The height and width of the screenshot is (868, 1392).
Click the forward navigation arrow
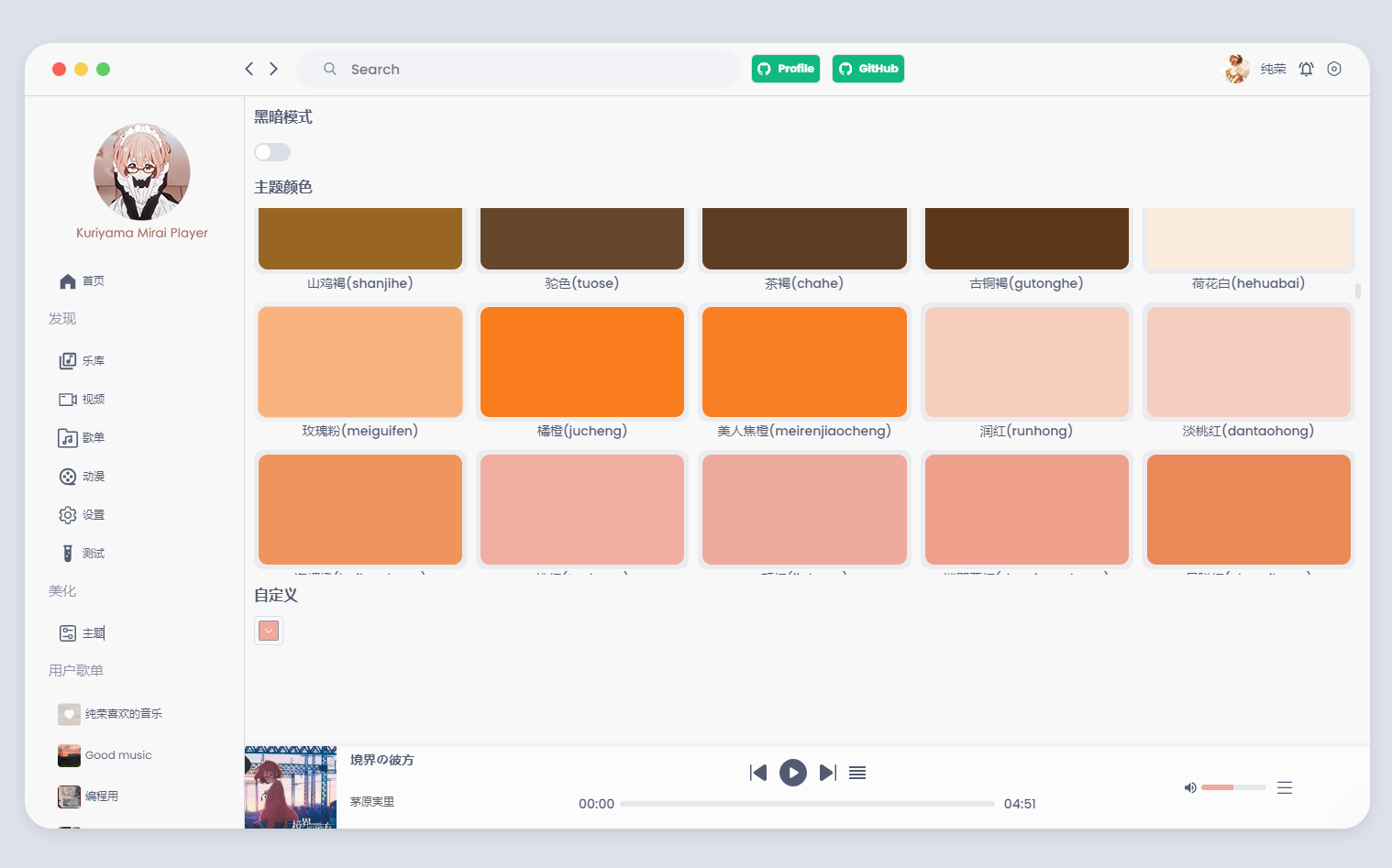[273, 69]
